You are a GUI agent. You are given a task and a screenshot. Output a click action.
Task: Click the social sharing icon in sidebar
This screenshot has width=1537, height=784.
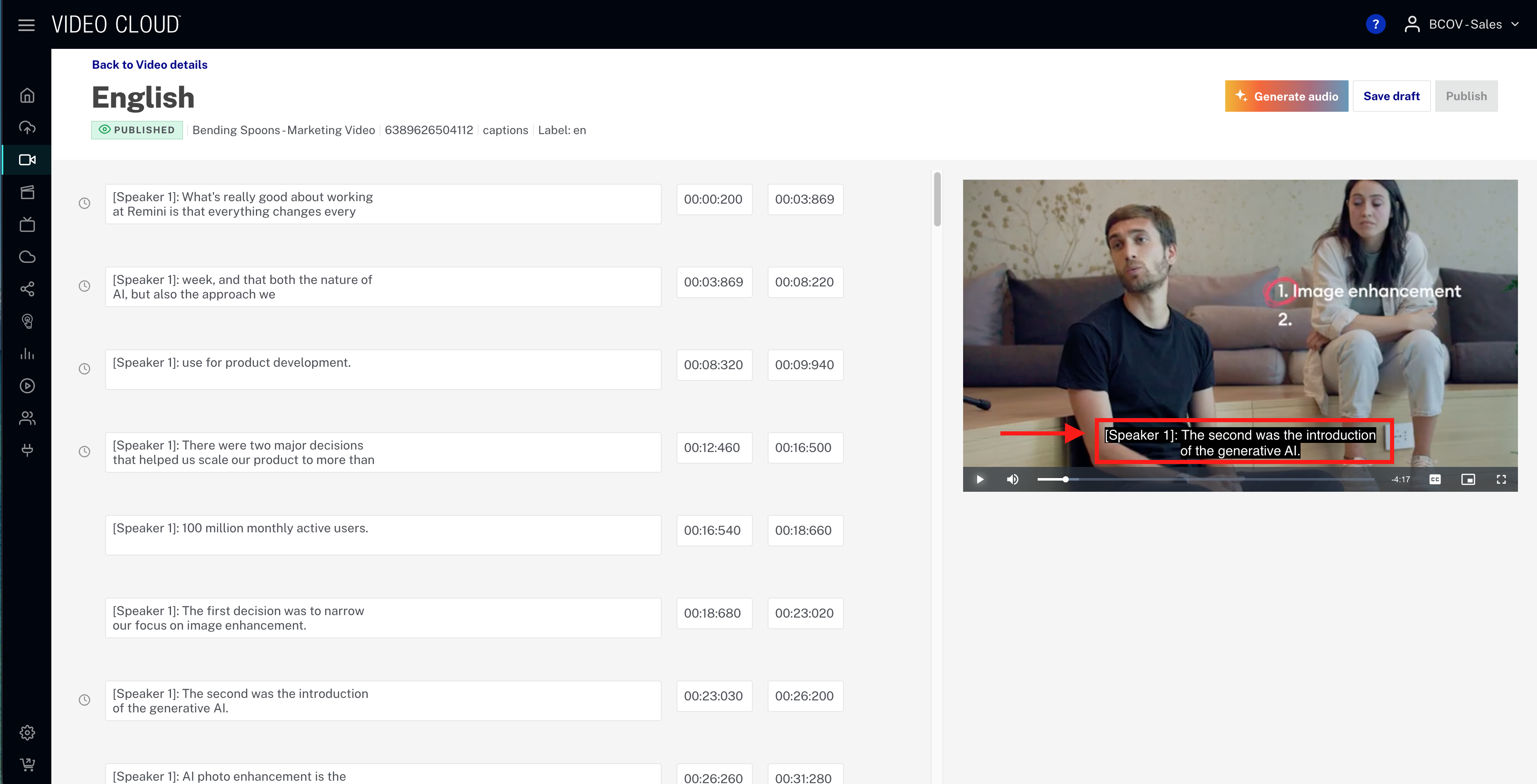pos(27,289)
